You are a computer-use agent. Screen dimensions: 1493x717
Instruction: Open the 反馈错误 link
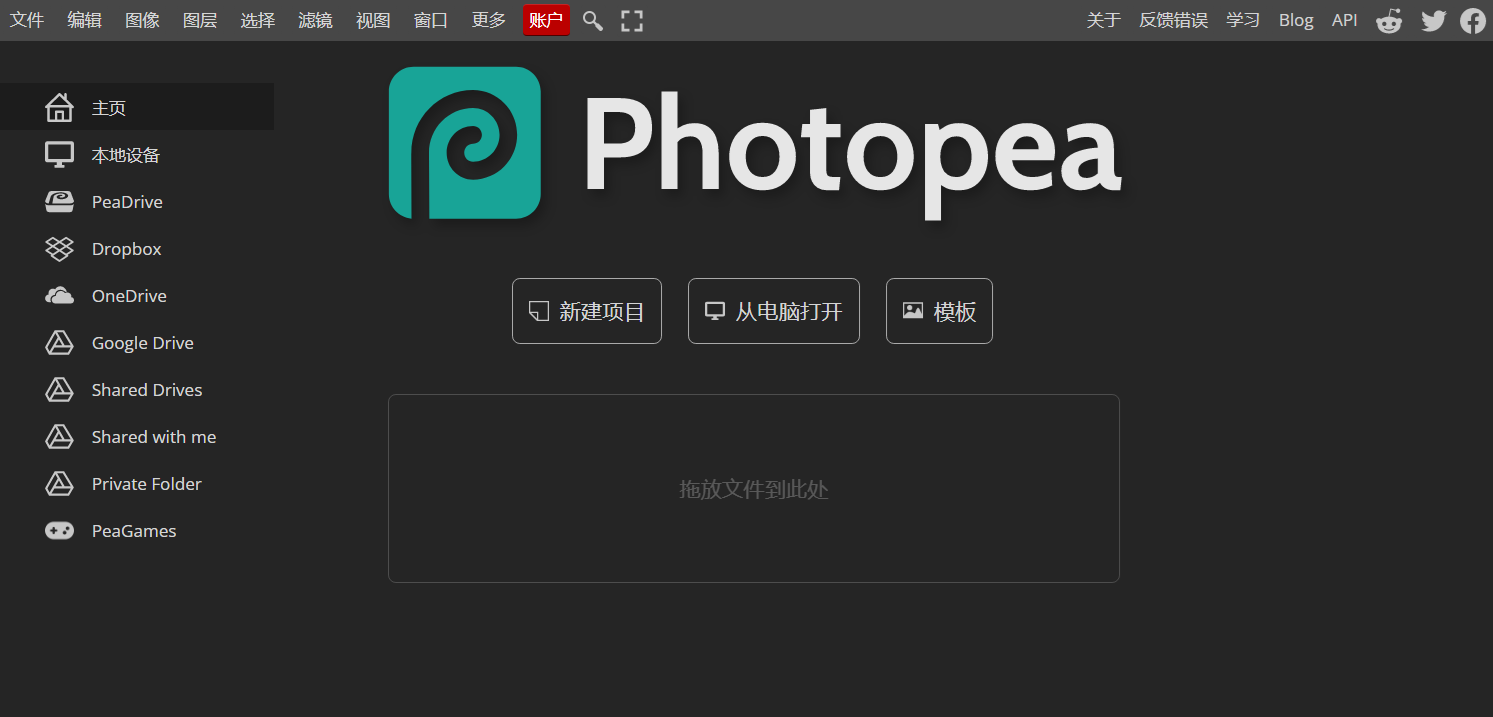point(1174,20)
